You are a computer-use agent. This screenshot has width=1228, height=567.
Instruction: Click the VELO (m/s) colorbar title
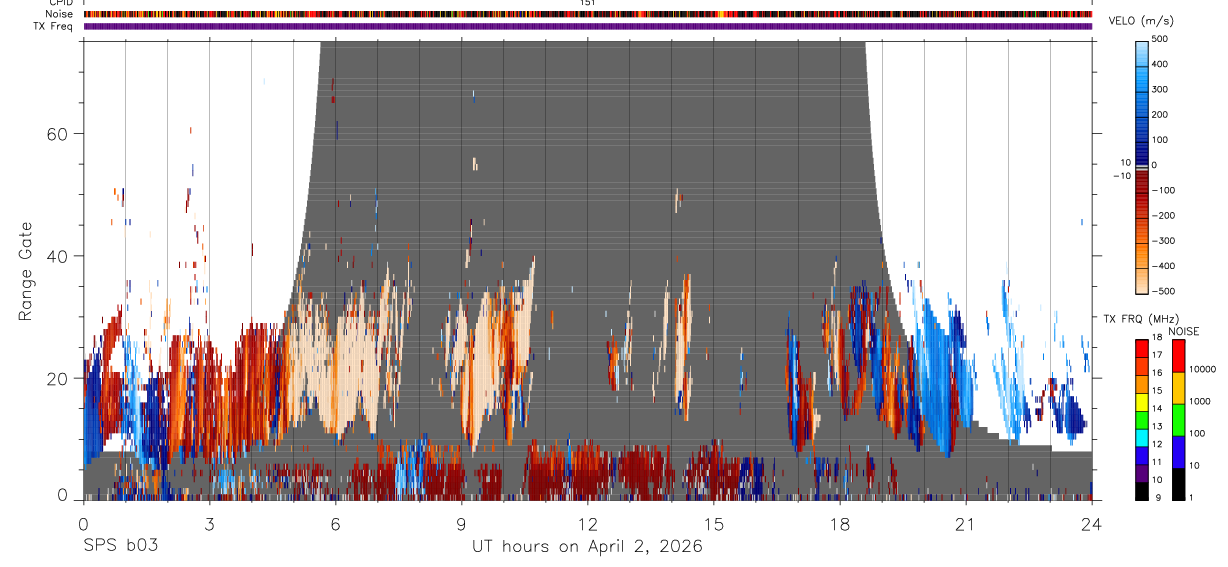pyautogui.click(x=1142, y=21)
